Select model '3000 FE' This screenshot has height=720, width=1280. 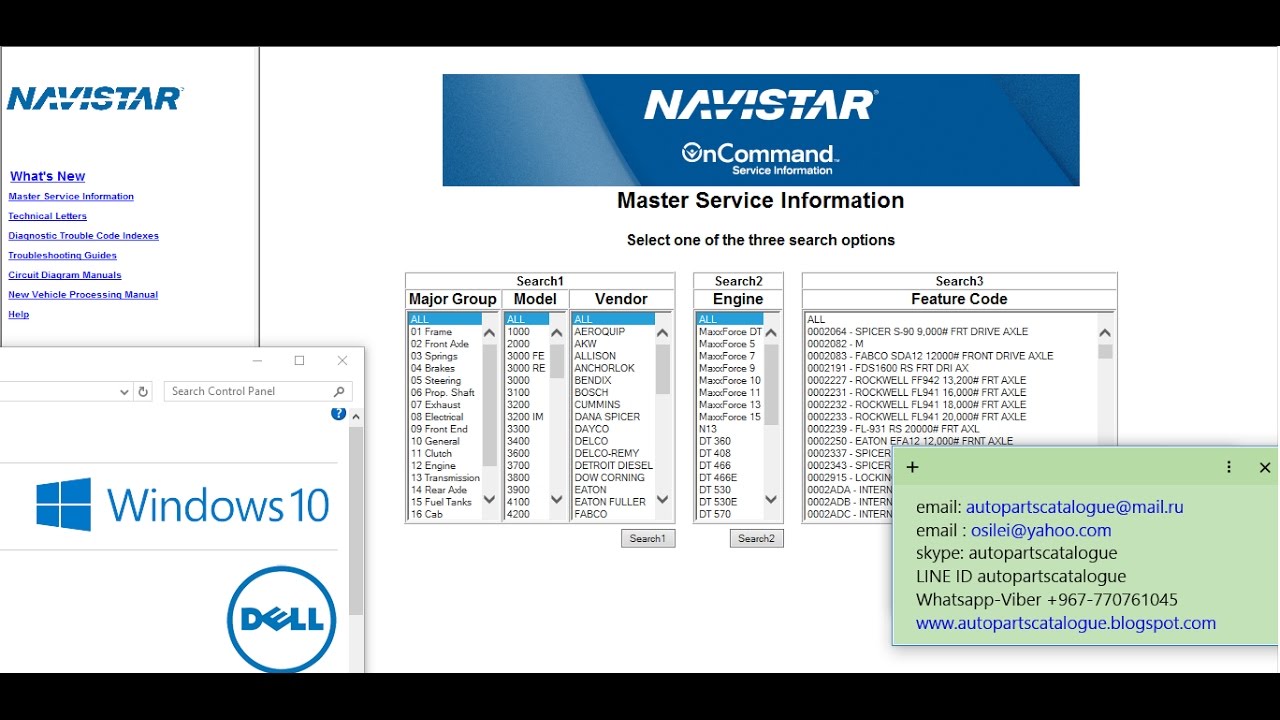point(527,356)
